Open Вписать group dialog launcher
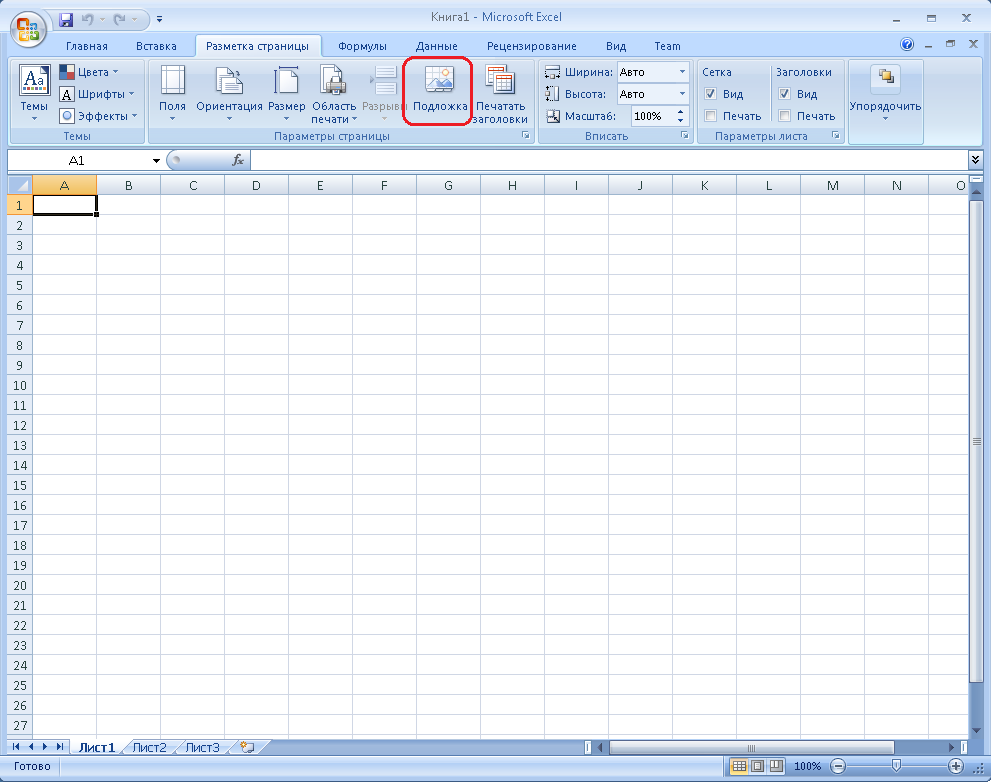This screenshot has height=782, width=991. coord(684,135)
